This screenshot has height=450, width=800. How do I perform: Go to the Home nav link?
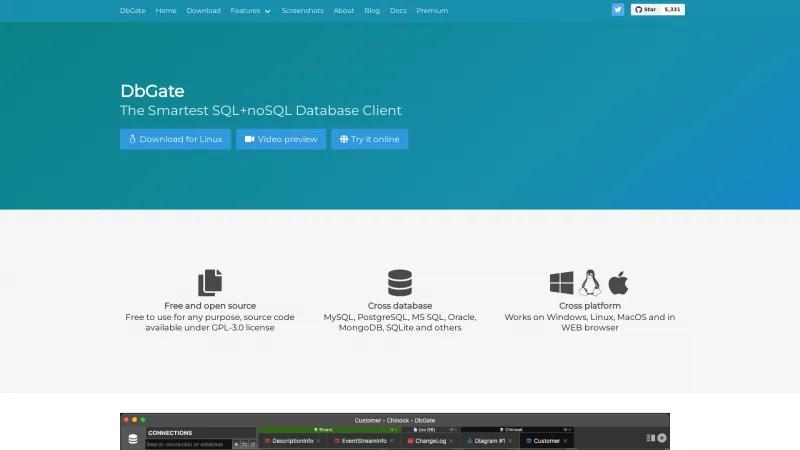pos(166,11)
